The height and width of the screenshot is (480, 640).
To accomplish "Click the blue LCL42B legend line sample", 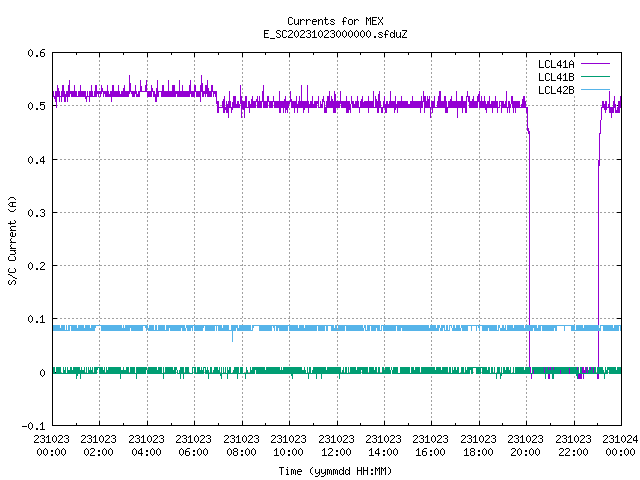I will (595, 89).
